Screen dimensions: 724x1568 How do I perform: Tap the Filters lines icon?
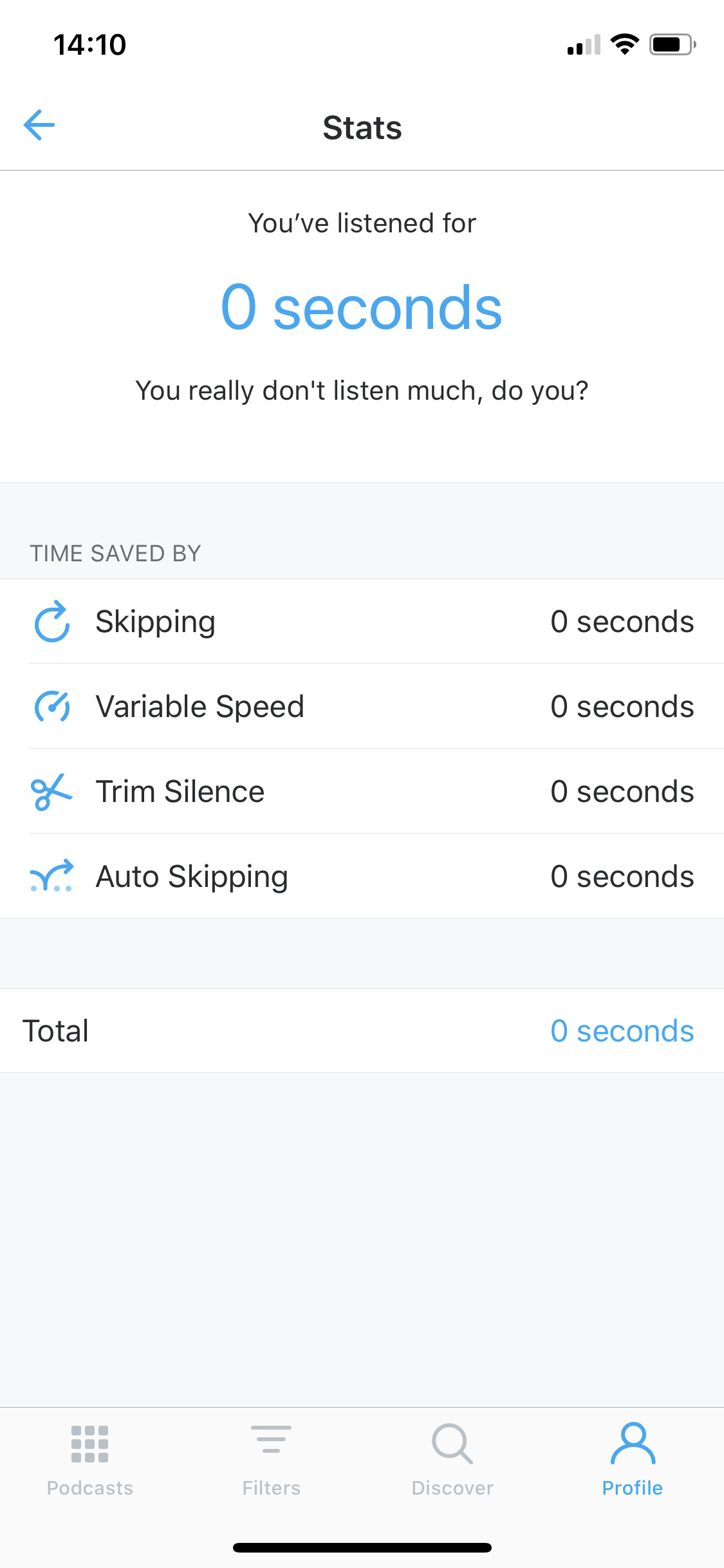coord(271,1440)
